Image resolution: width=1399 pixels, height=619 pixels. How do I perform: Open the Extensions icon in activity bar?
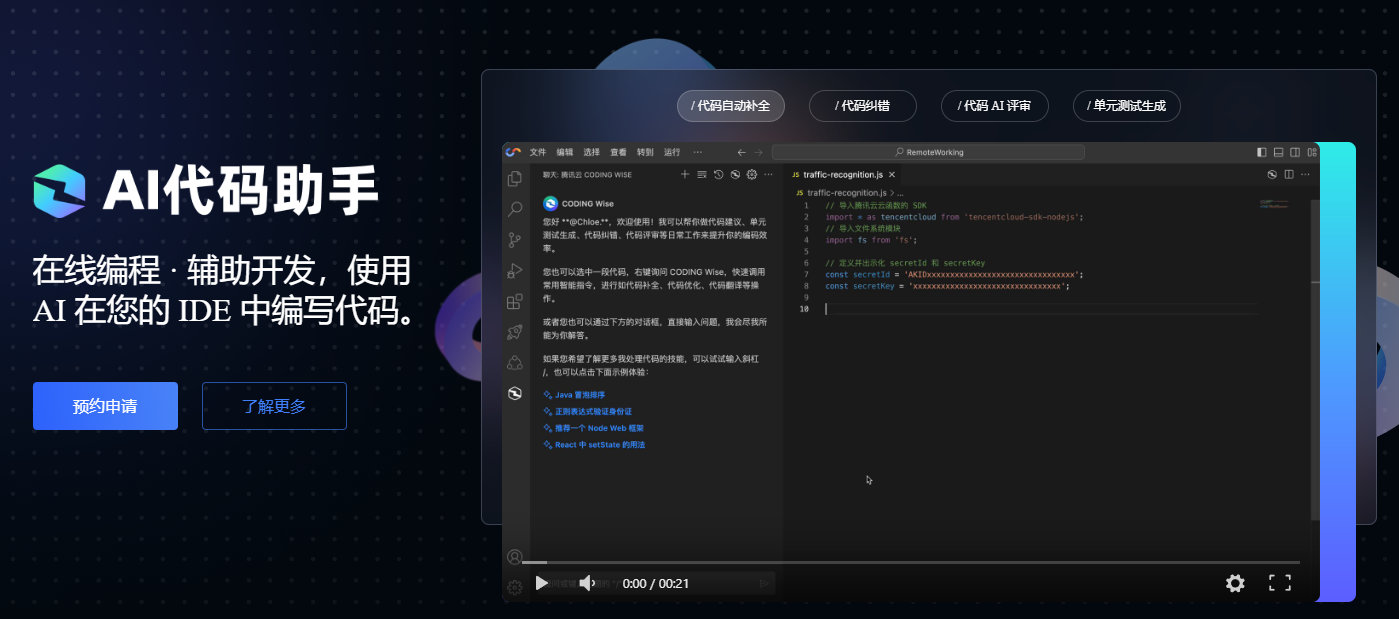[515, 301]
